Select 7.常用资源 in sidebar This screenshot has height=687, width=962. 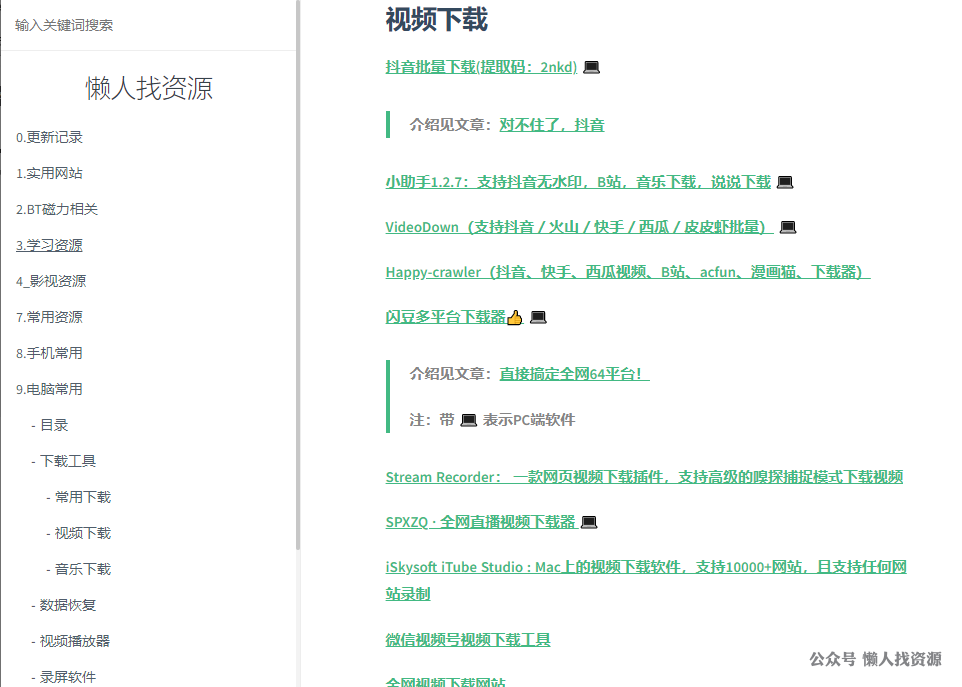[x=49, y=318]
